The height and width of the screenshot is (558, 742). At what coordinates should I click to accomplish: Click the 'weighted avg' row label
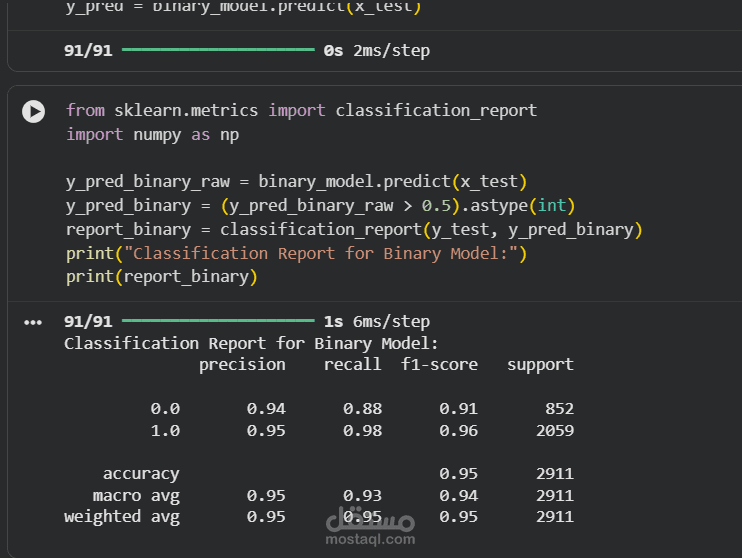(122, 516)
